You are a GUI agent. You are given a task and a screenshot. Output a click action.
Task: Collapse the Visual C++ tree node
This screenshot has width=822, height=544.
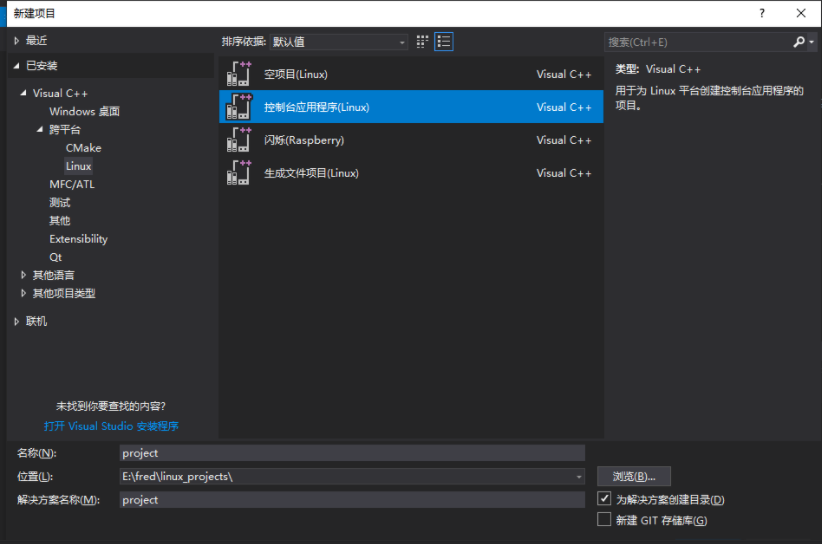(x=23, y=93)
